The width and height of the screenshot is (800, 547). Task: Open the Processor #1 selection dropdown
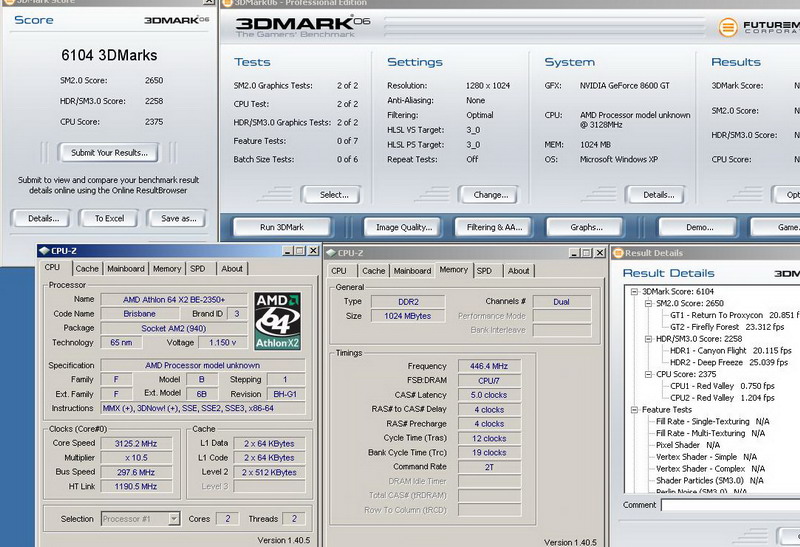point(174,519)
